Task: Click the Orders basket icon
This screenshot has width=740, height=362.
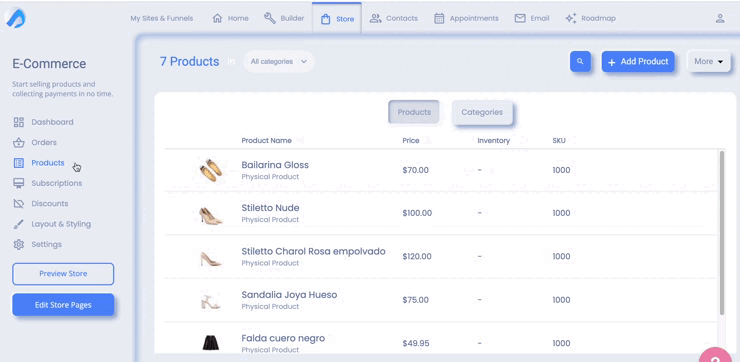Action: [x=18, y=143]
